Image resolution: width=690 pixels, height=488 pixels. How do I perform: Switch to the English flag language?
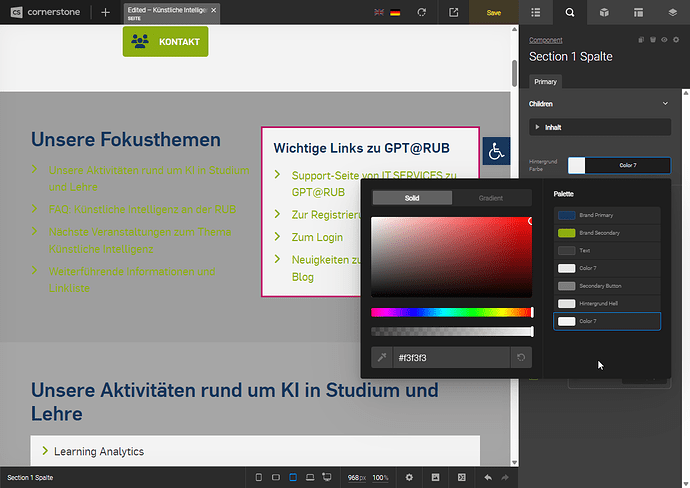379,12
